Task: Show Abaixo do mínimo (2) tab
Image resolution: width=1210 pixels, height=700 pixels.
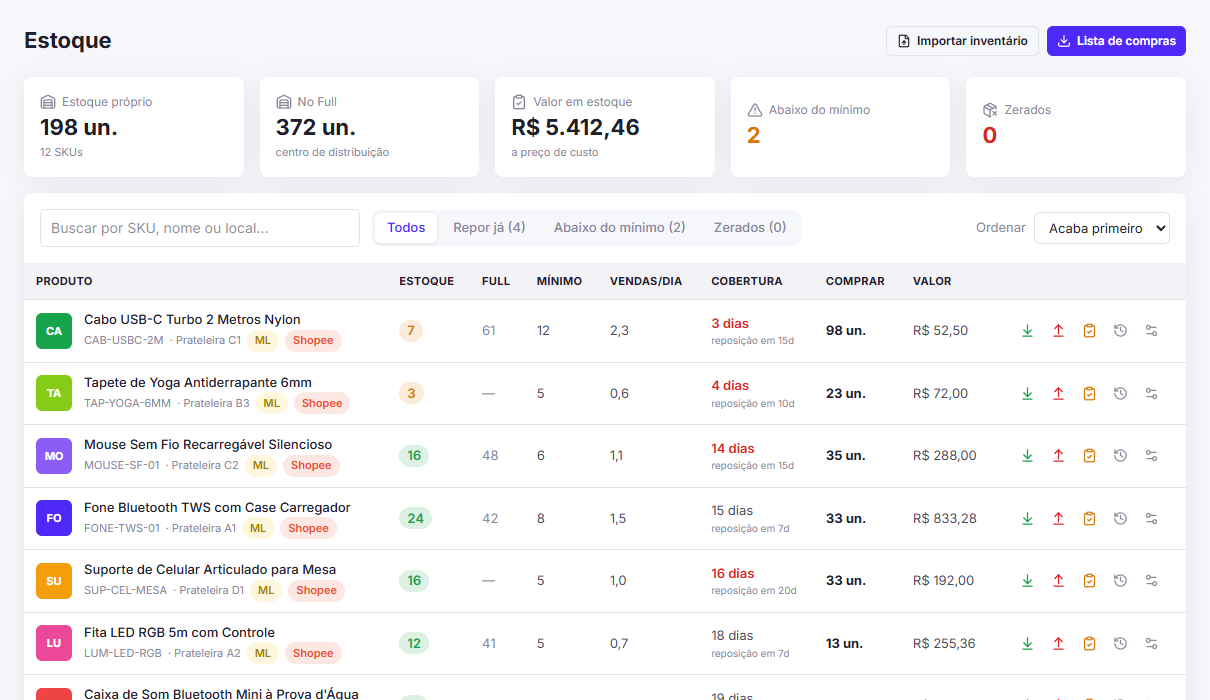Action: 620,228
